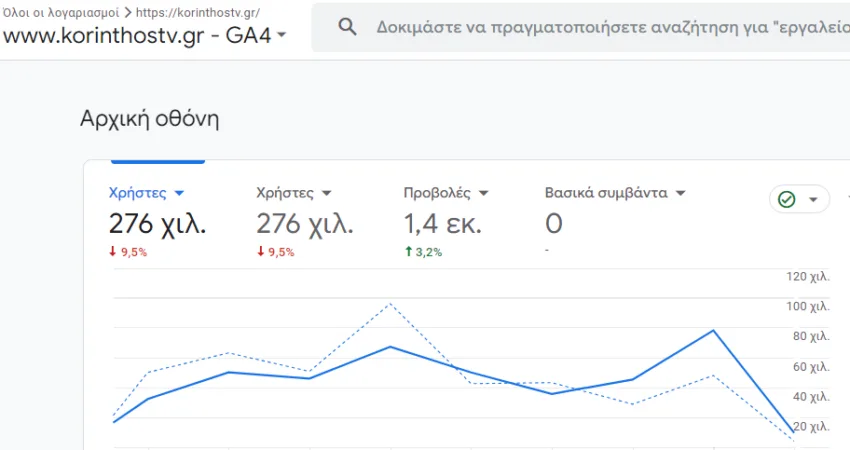
Task: Open the property selector dropdown arrow near GA4
Action: pos(281,35)
